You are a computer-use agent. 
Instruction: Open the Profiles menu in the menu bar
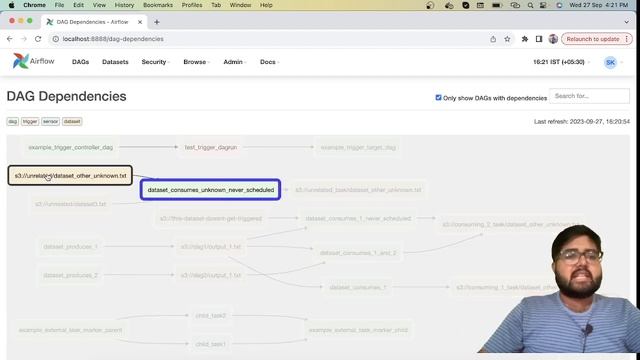pyautogui.click(x=192, y=5)
